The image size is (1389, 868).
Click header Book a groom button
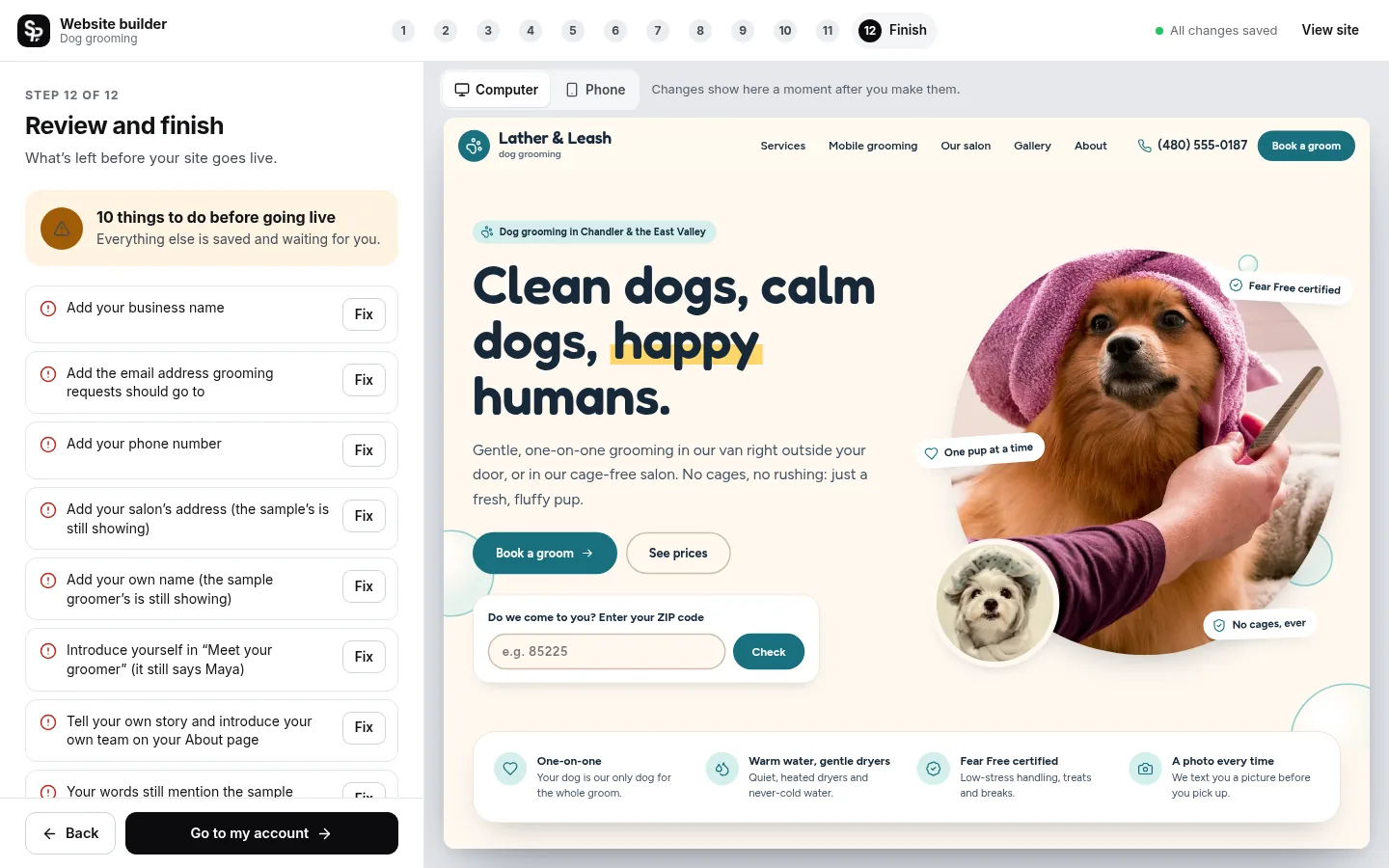pos(1306,146)
